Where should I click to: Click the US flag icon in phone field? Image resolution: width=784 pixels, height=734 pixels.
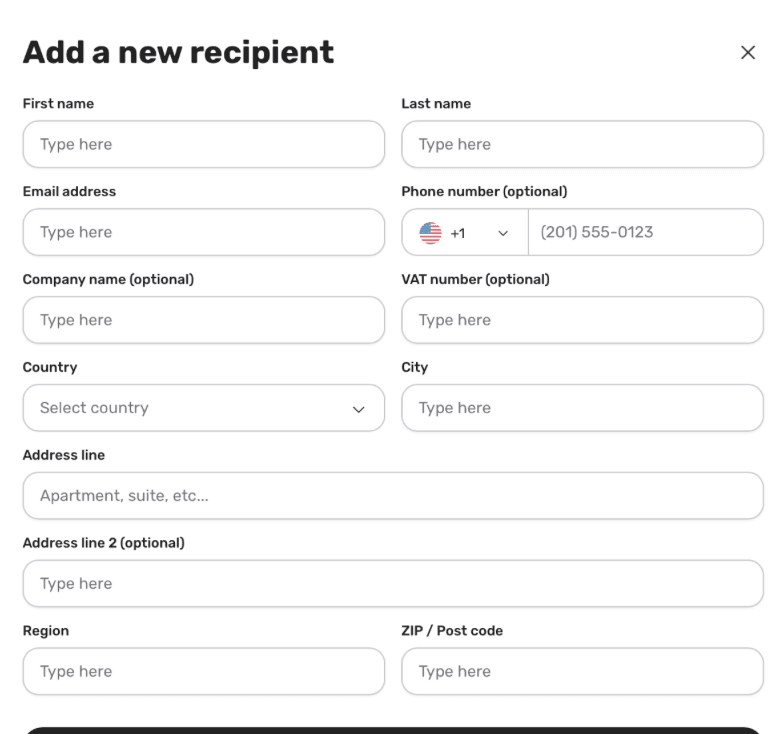point(430,233)
